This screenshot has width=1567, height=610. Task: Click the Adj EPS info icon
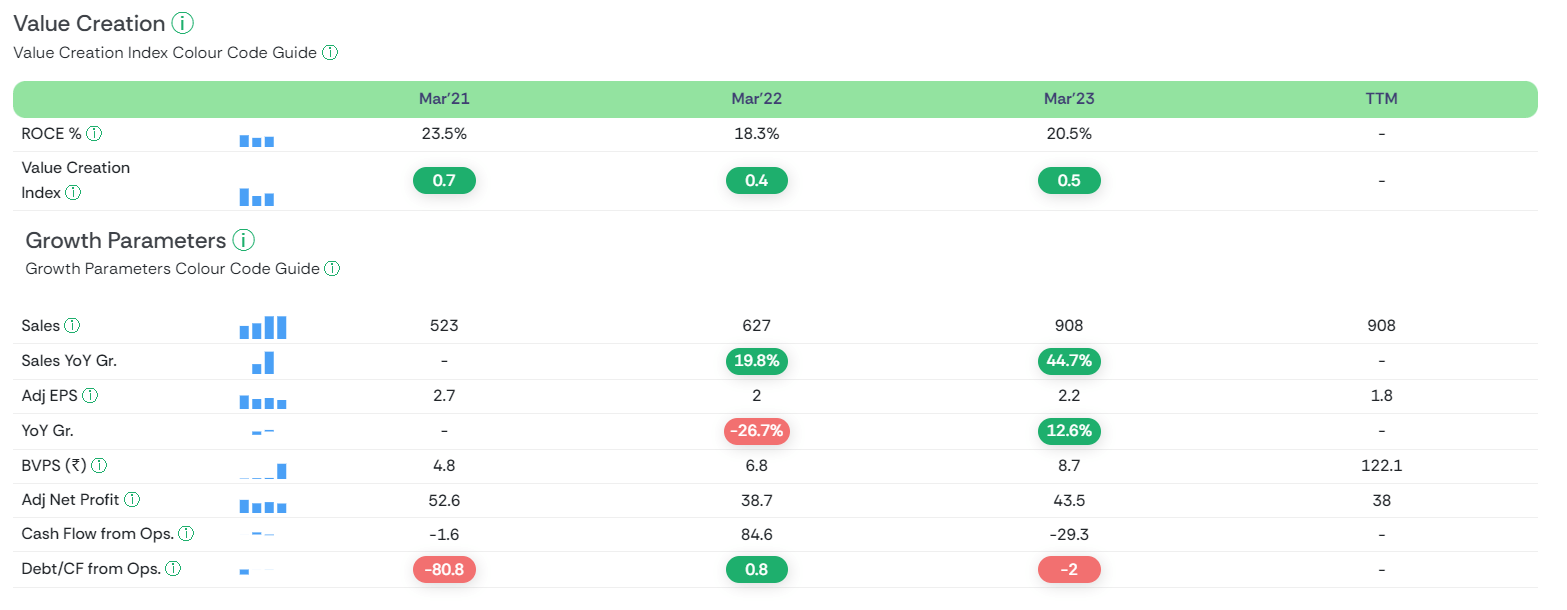click(x=90, y=396)
